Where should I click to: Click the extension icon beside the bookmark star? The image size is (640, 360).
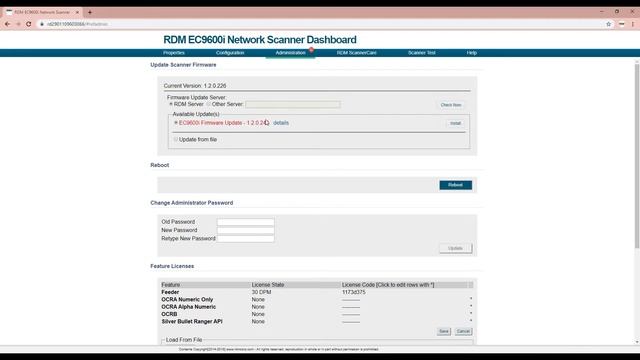click(621, 24)
